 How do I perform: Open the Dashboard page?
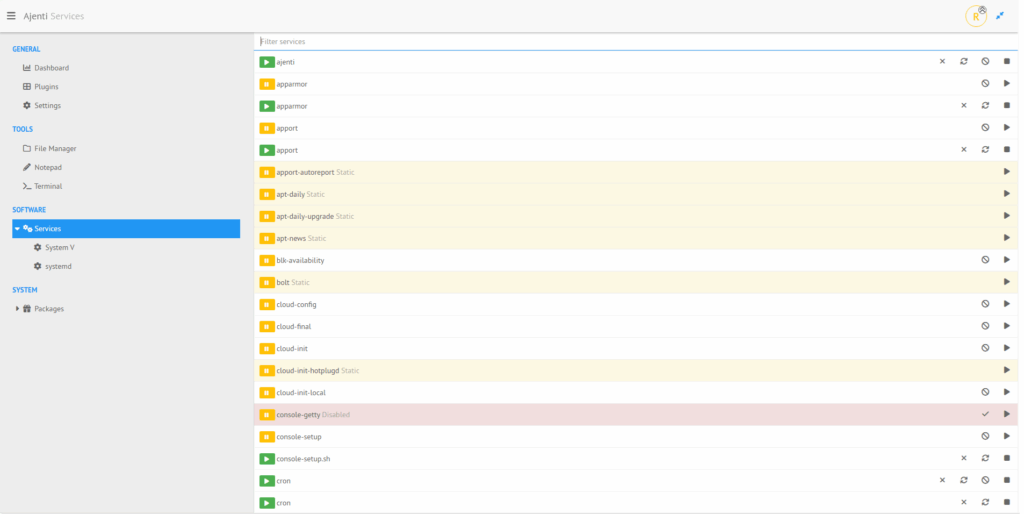[51, 68]
